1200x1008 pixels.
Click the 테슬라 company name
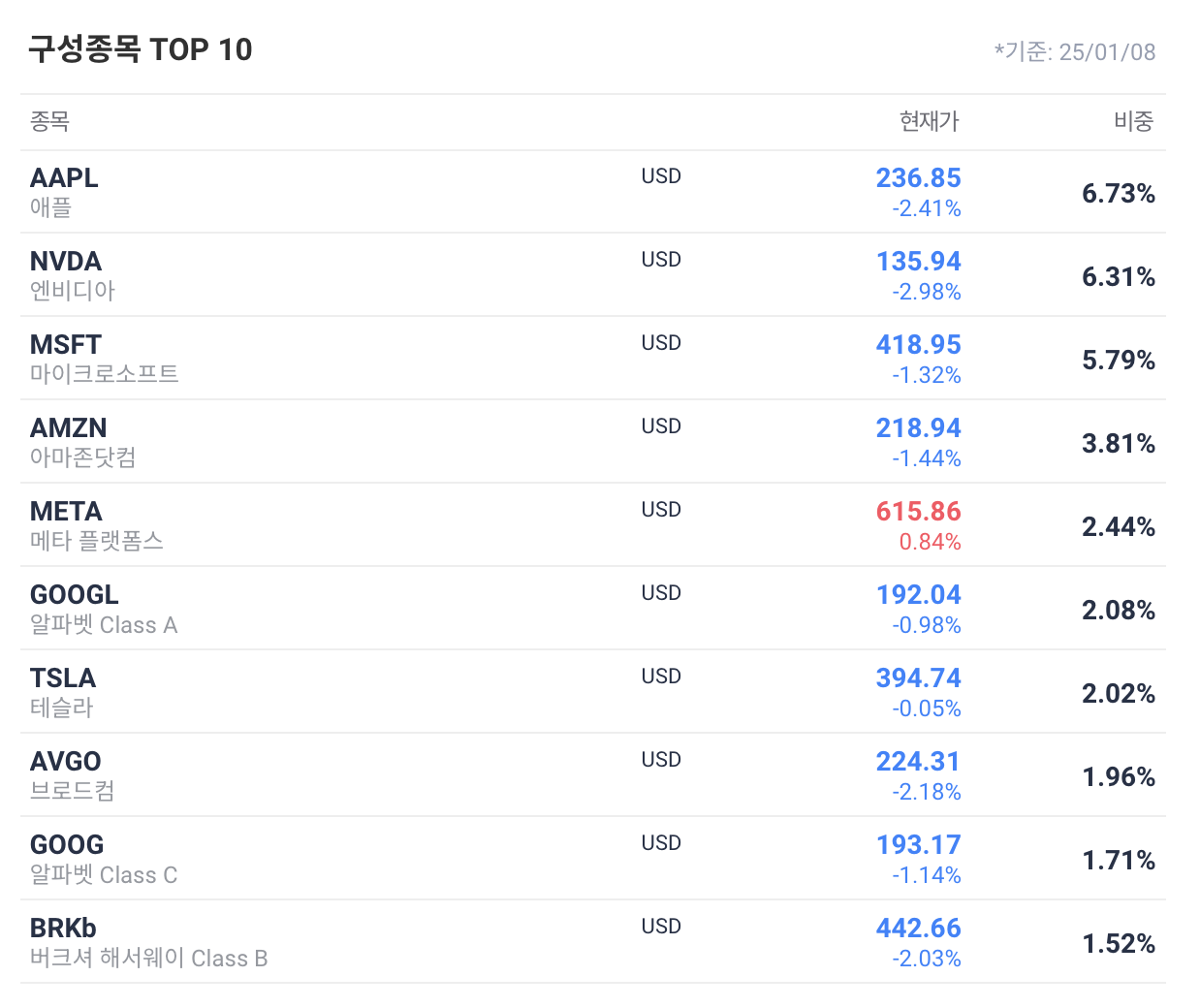point(62,708)
